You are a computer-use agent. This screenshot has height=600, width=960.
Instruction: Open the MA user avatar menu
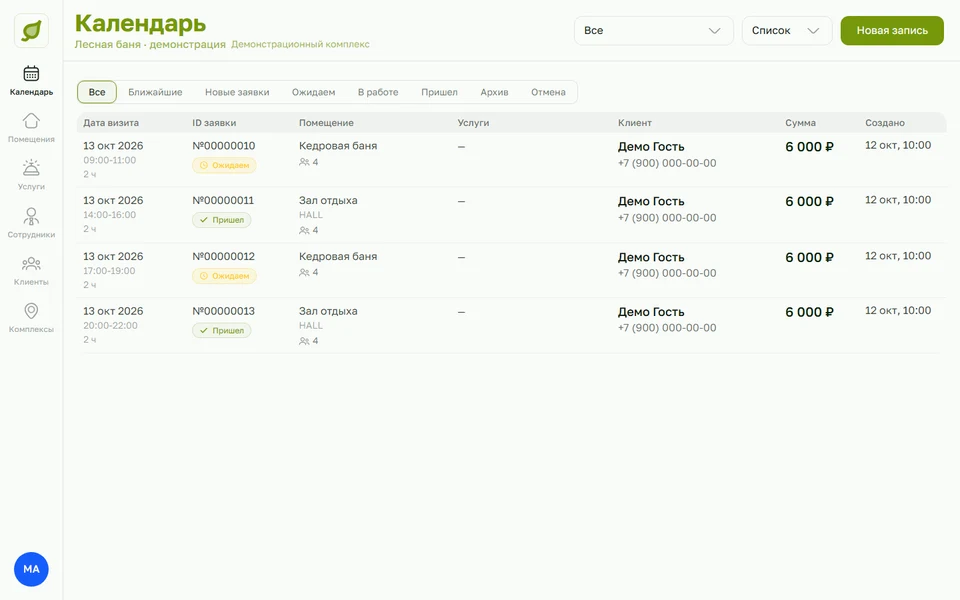[31, 569]
